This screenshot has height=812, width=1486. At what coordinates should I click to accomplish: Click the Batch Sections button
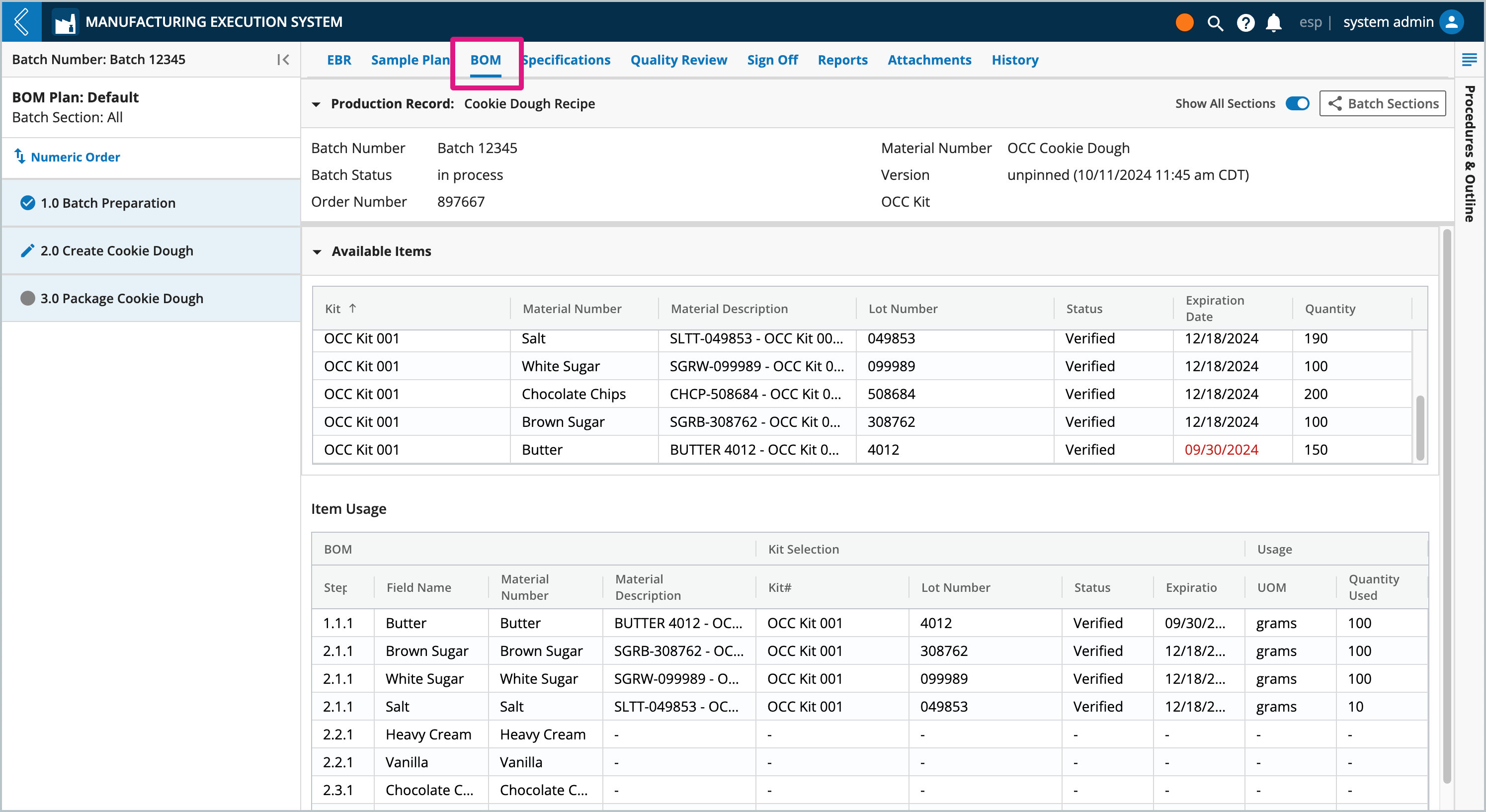point(1382,103)
